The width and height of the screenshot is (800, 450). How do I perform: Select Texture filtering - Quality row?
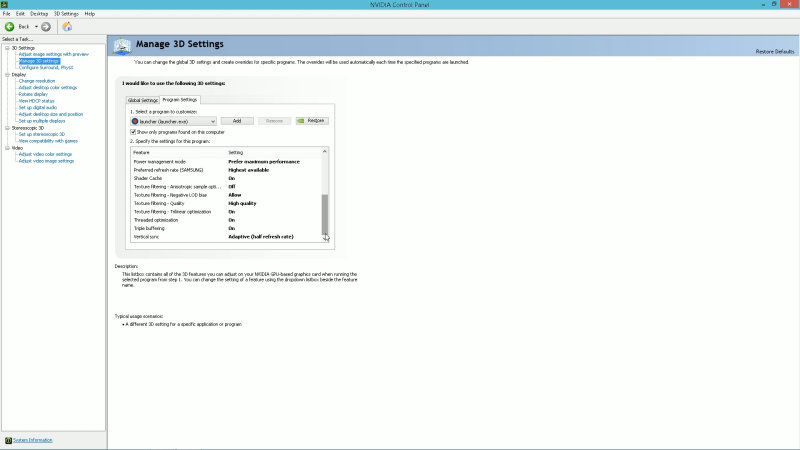[x=226, y=204]
